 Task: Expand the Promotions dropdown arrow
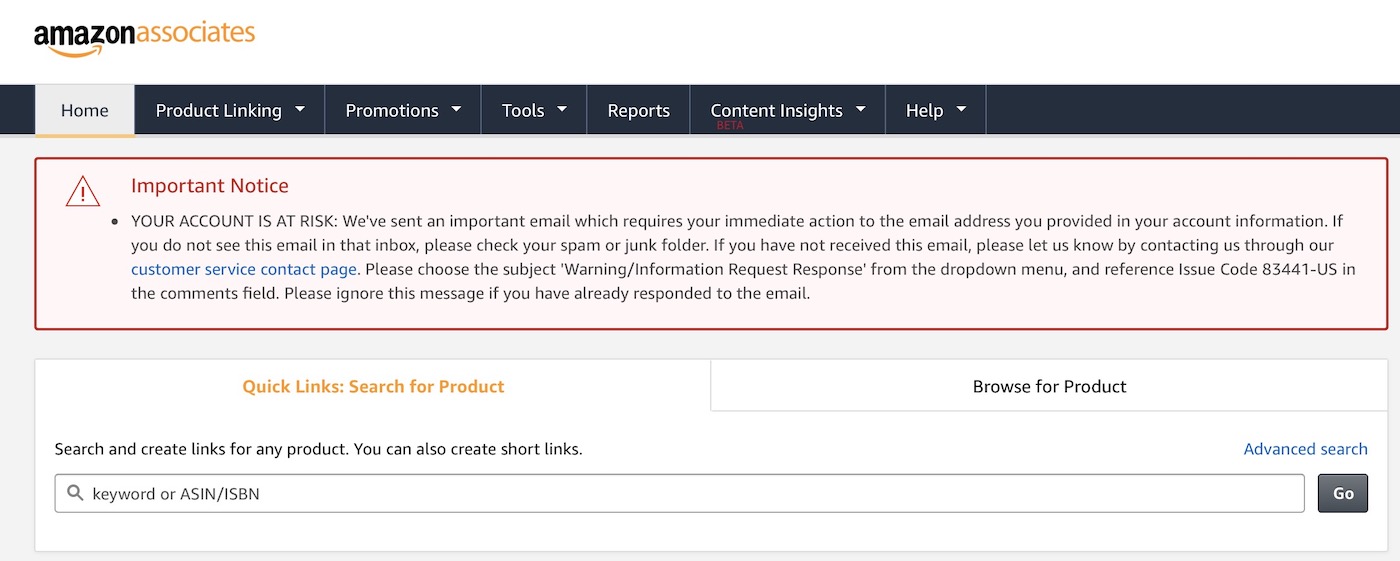point(457,109)
